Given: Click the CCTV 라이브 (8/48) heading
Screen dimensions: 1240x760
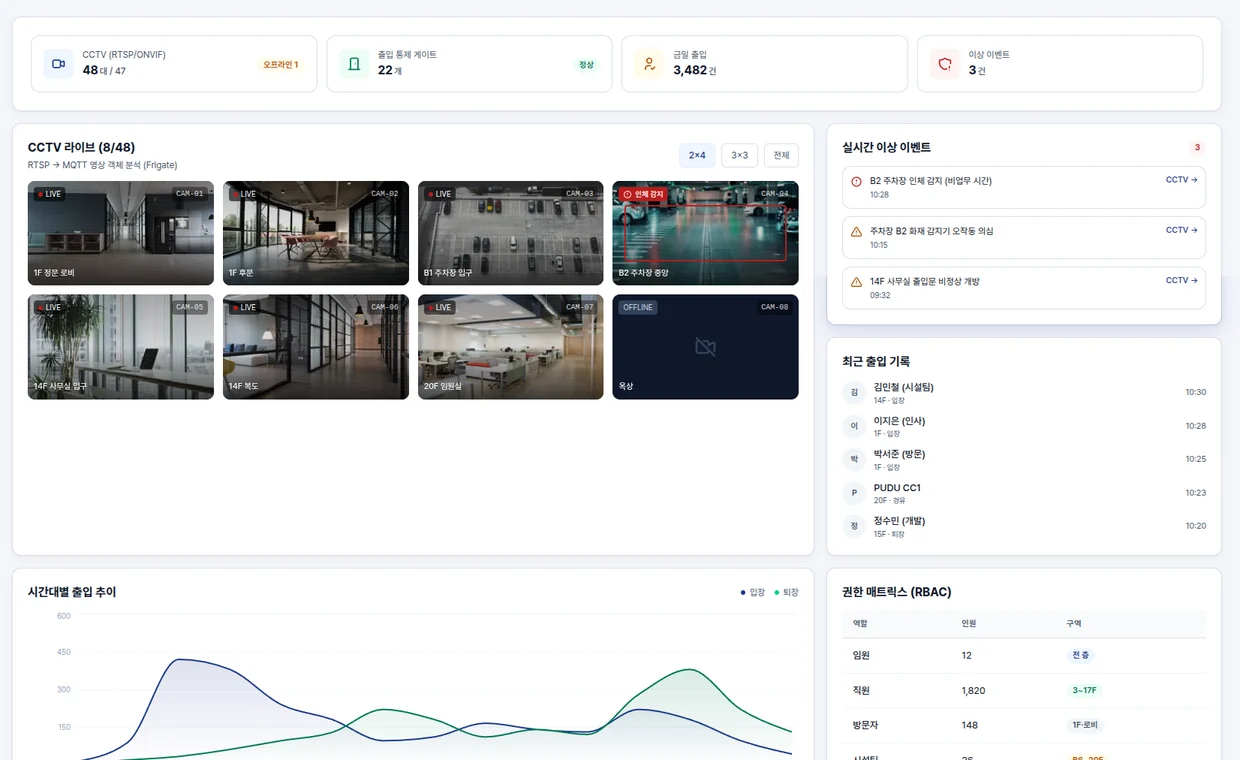Looking at the screenshot, I should 81,148.
